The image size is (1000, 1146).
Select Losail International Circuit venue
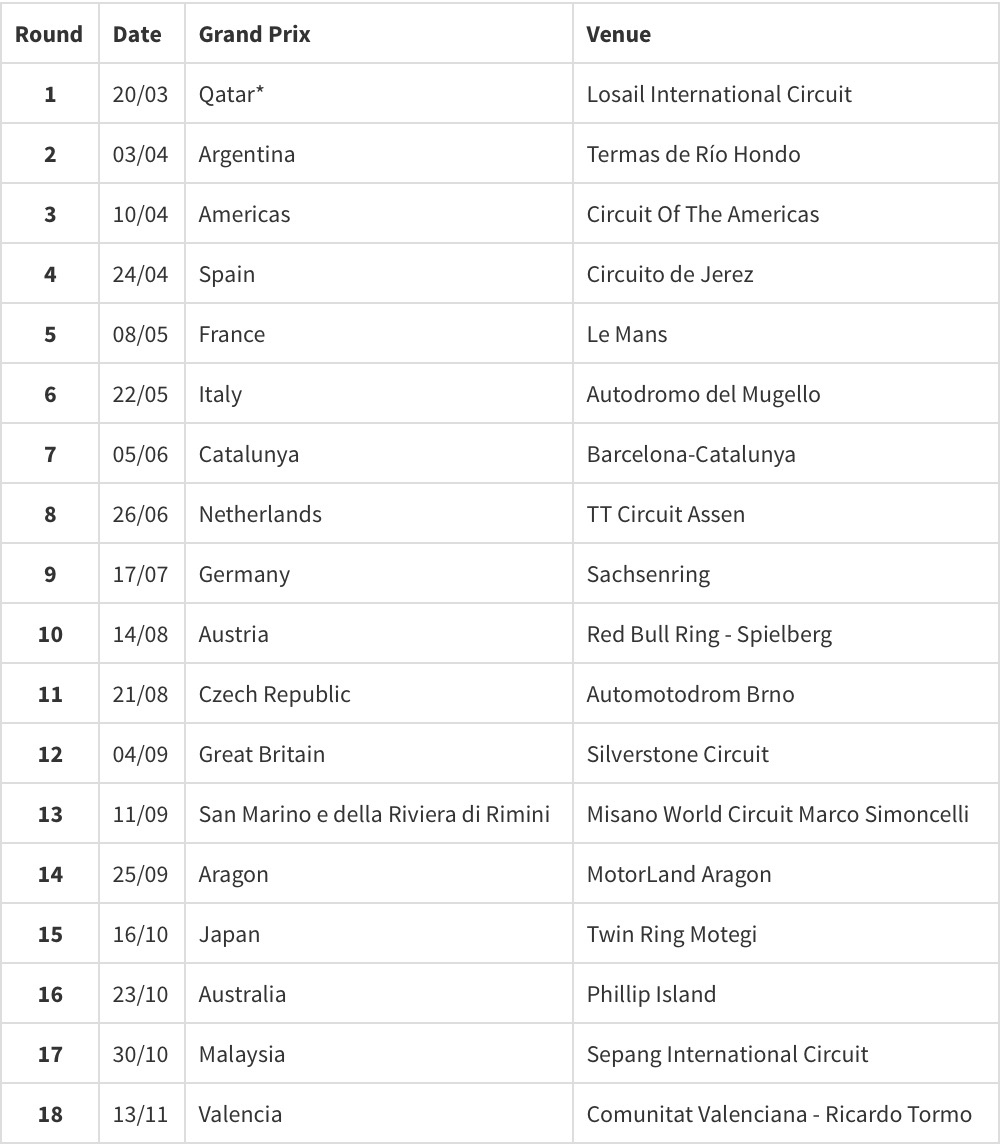[x=719, y=94]
